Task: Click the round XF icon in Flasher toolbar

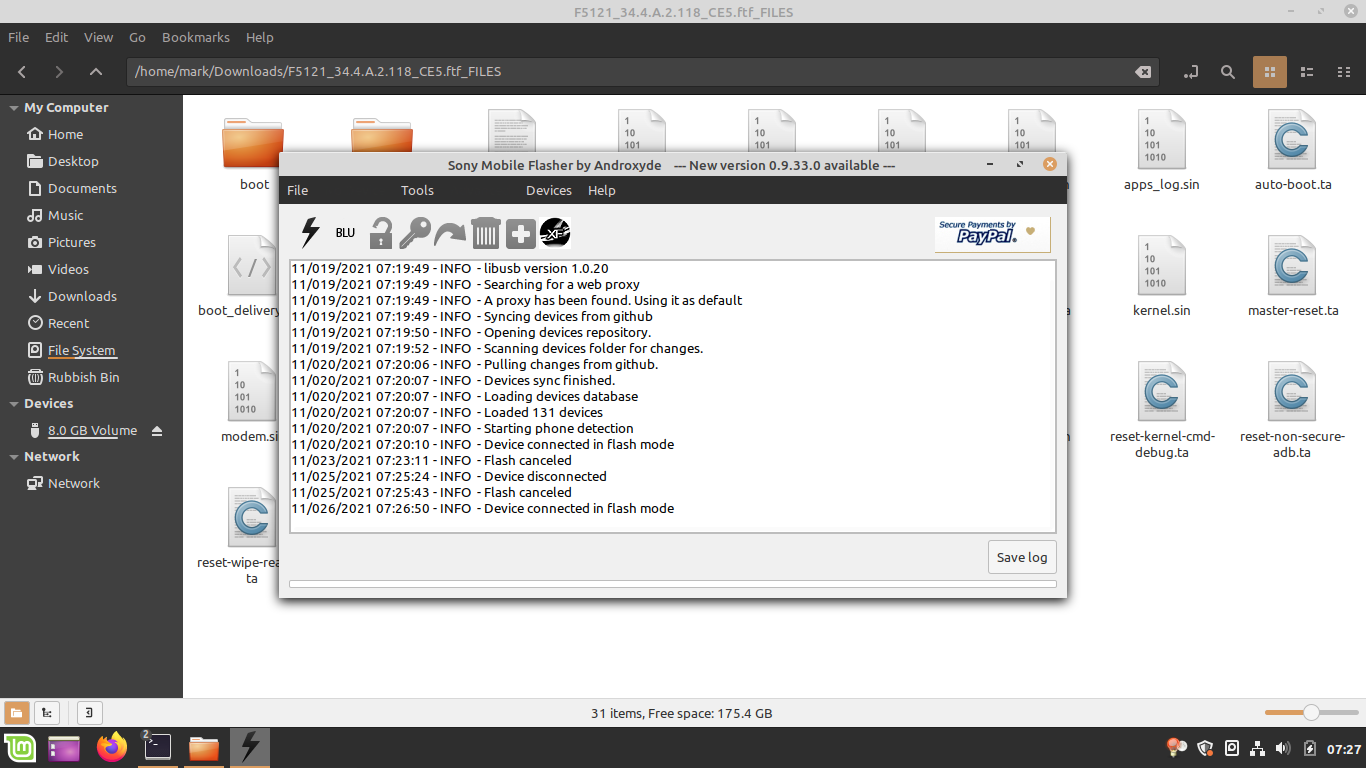Action: (555, 233)
